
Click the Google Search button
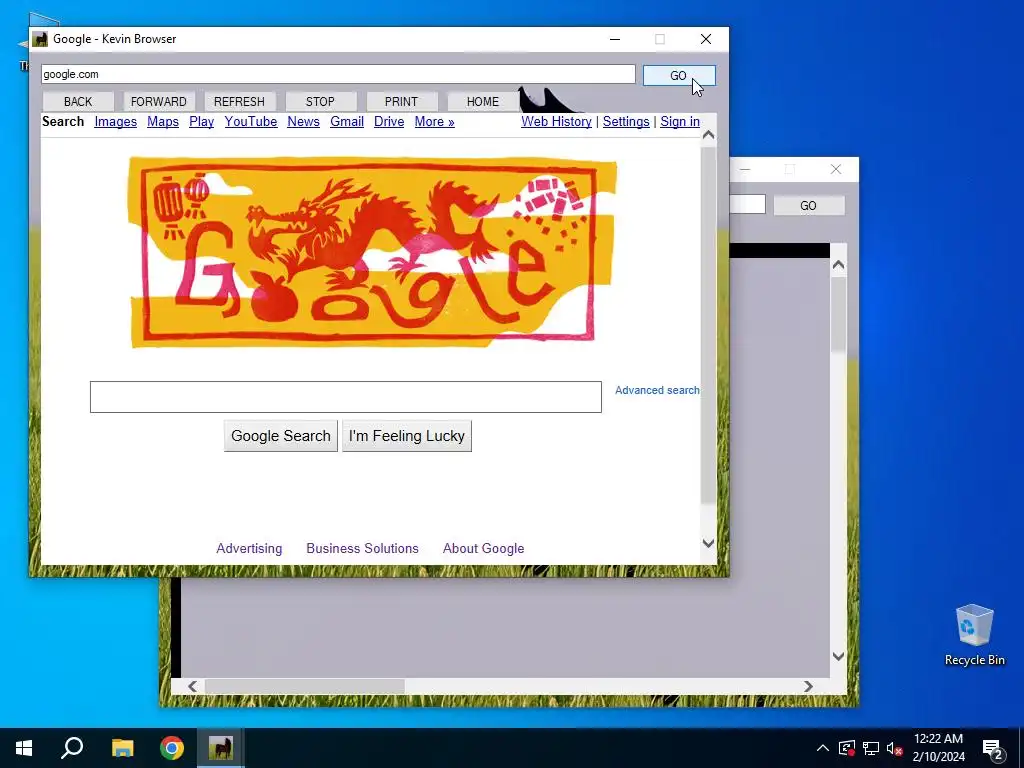coord(281,436)
